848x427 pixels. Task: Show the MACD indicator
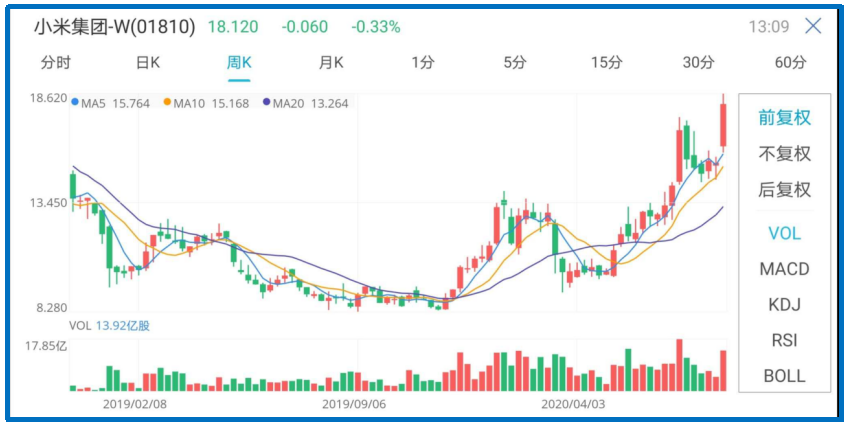784,269
